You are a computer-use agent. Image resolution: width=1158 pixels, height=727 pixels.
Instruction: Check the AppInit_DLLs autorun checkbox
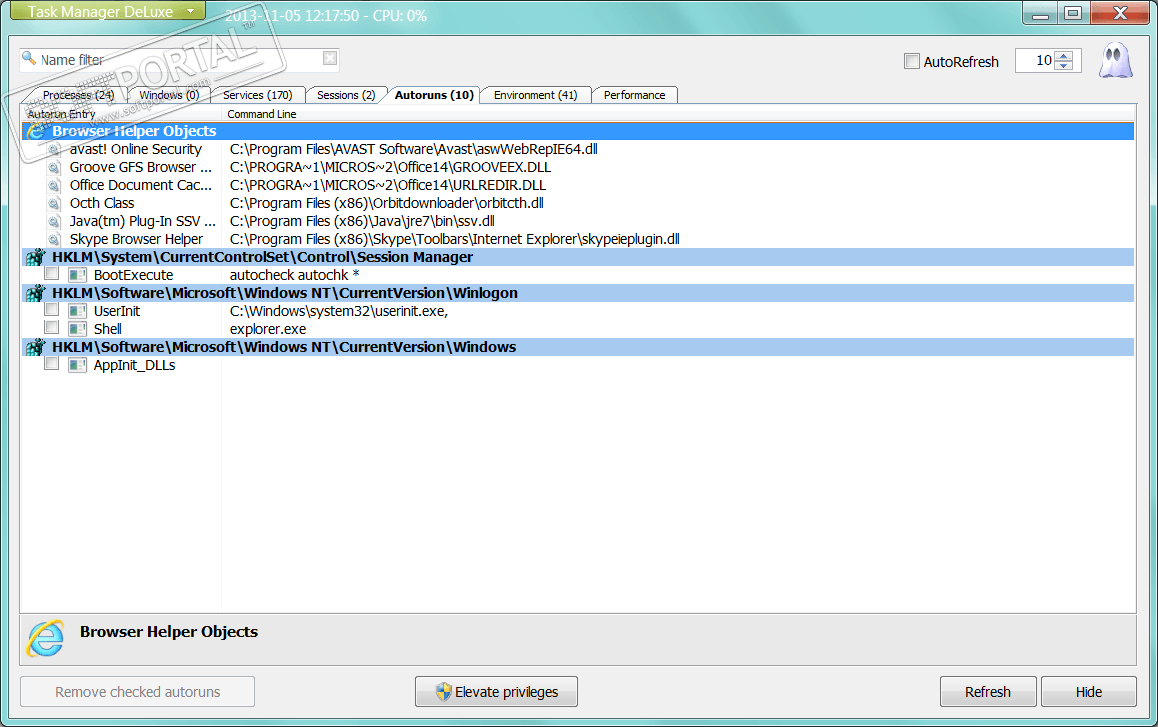pos(52,364)
